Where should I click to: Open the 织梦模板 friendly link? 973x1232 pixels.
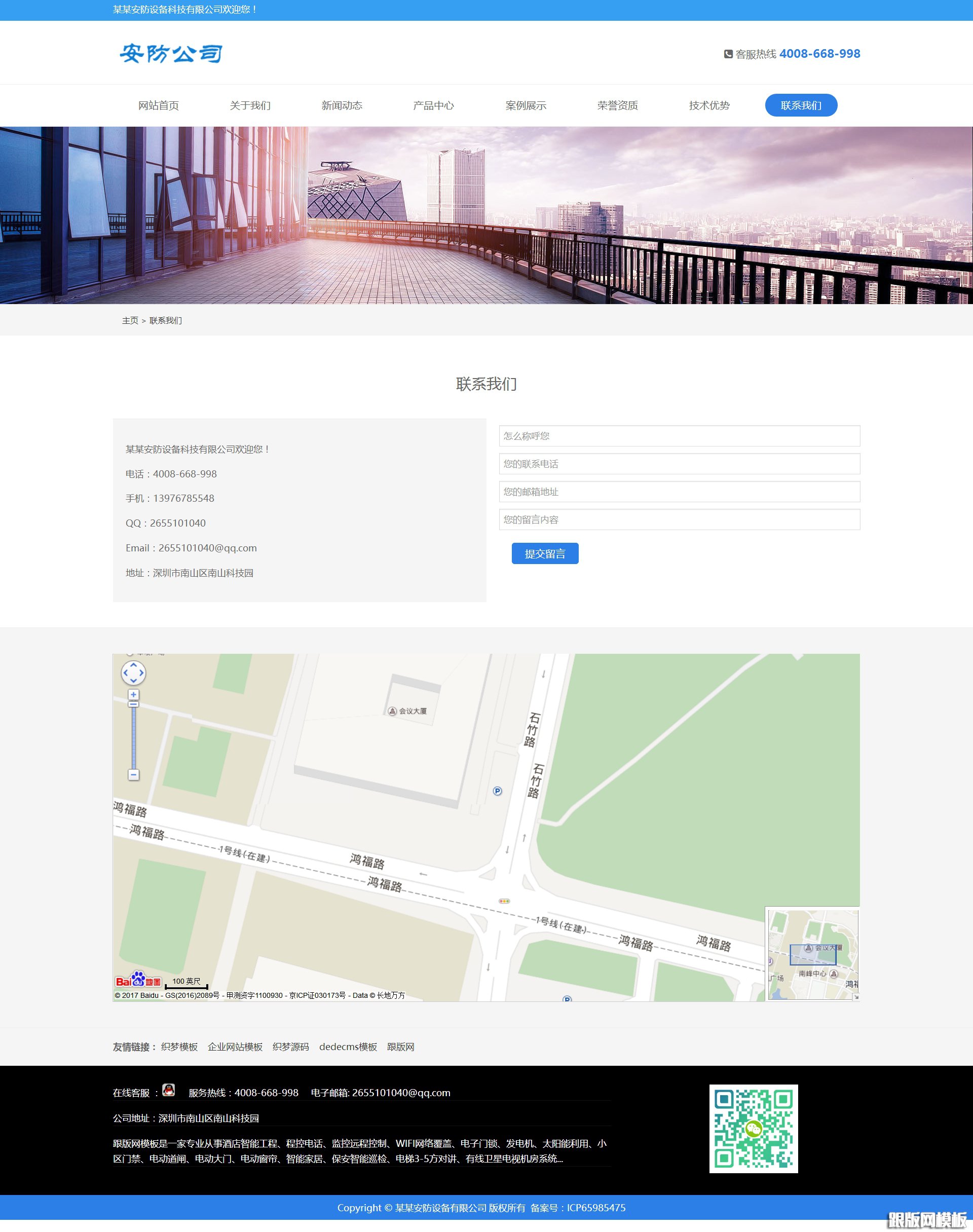click(x=179, y=1047)
